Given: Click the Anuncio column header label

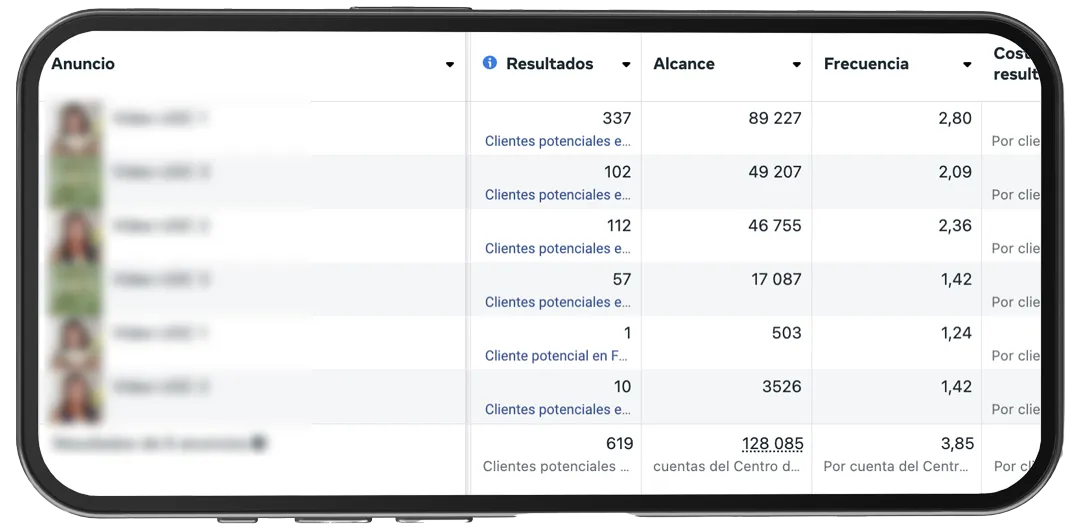Looking at the screenshot, I should [x=83, y=63].
